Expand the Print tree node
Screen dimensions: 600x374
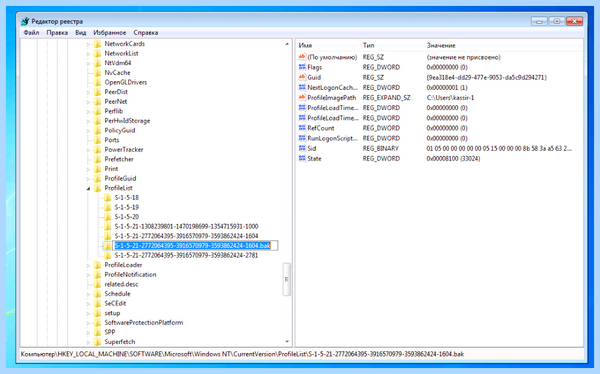pyautogui.click(x=88, y=169)
